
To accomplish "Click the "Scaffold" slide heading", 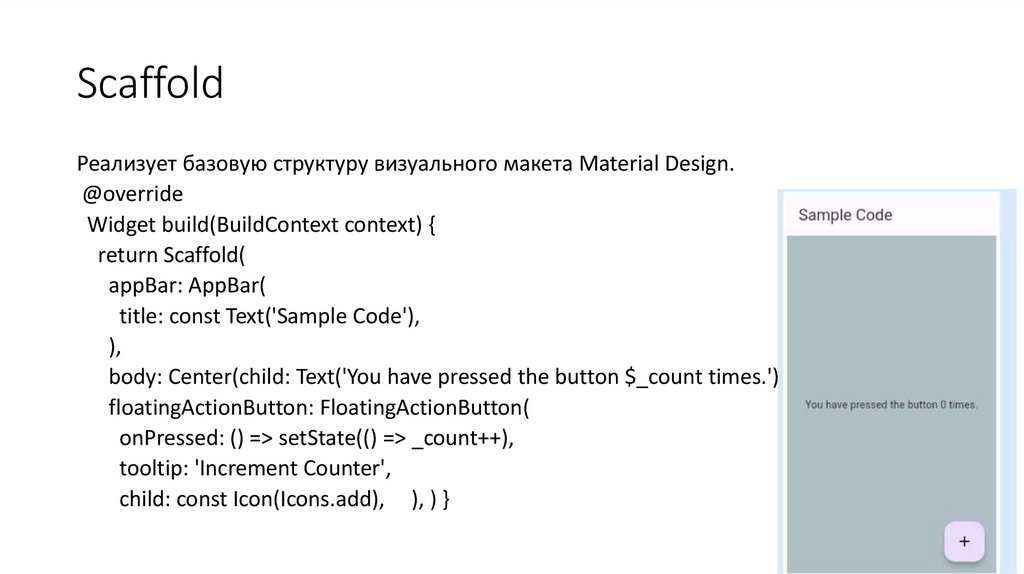I will pyautogui.click(x=150, y=84).
